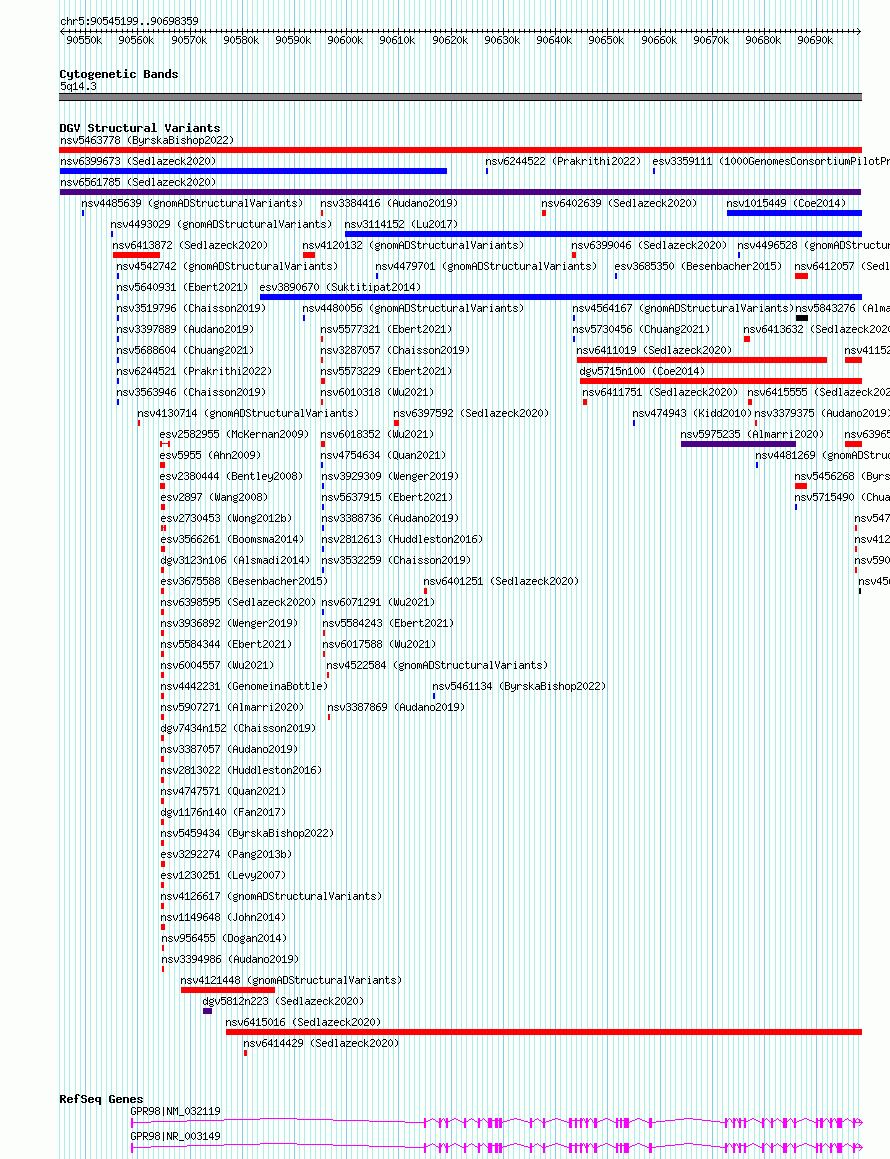Viewport: 890px width, 1159px height.
Task: Select nsv4493029 gnomADStructuralVariants label
Action: tap(221, 224)
